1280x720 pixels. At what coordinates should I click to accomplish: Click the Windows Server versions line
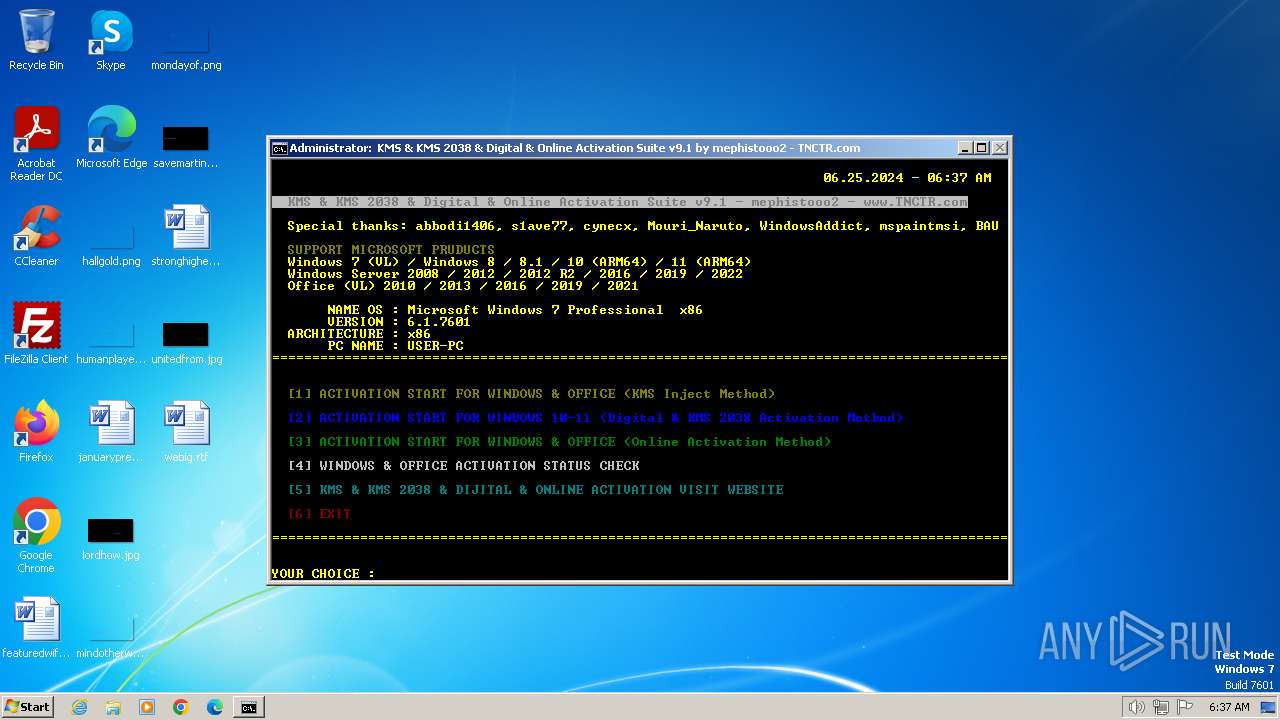click(x=515, y=274)
